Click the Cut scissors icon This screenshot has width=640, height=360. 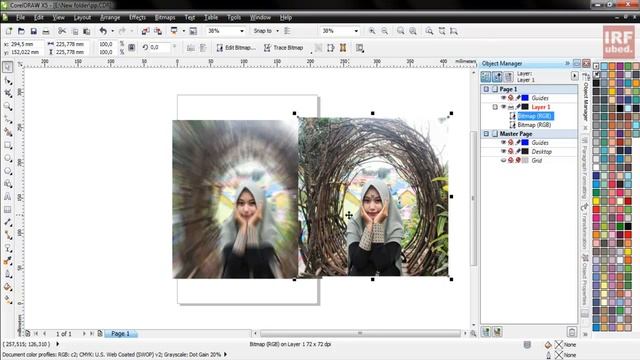point(62,31)
